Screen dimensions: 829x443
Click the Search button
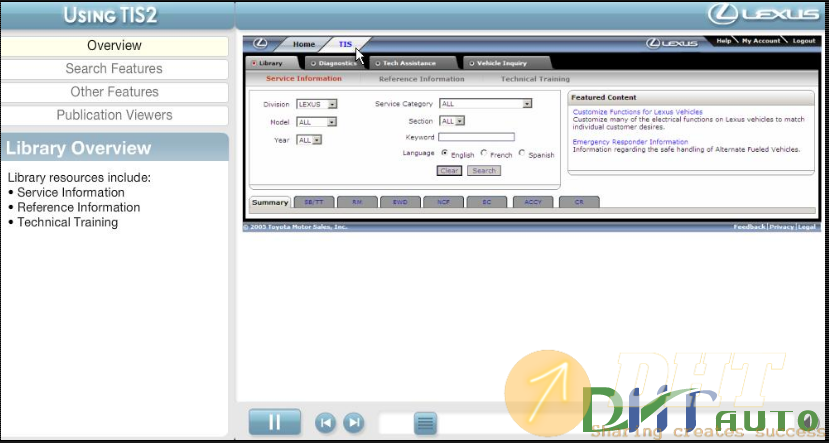pos(484,171)
